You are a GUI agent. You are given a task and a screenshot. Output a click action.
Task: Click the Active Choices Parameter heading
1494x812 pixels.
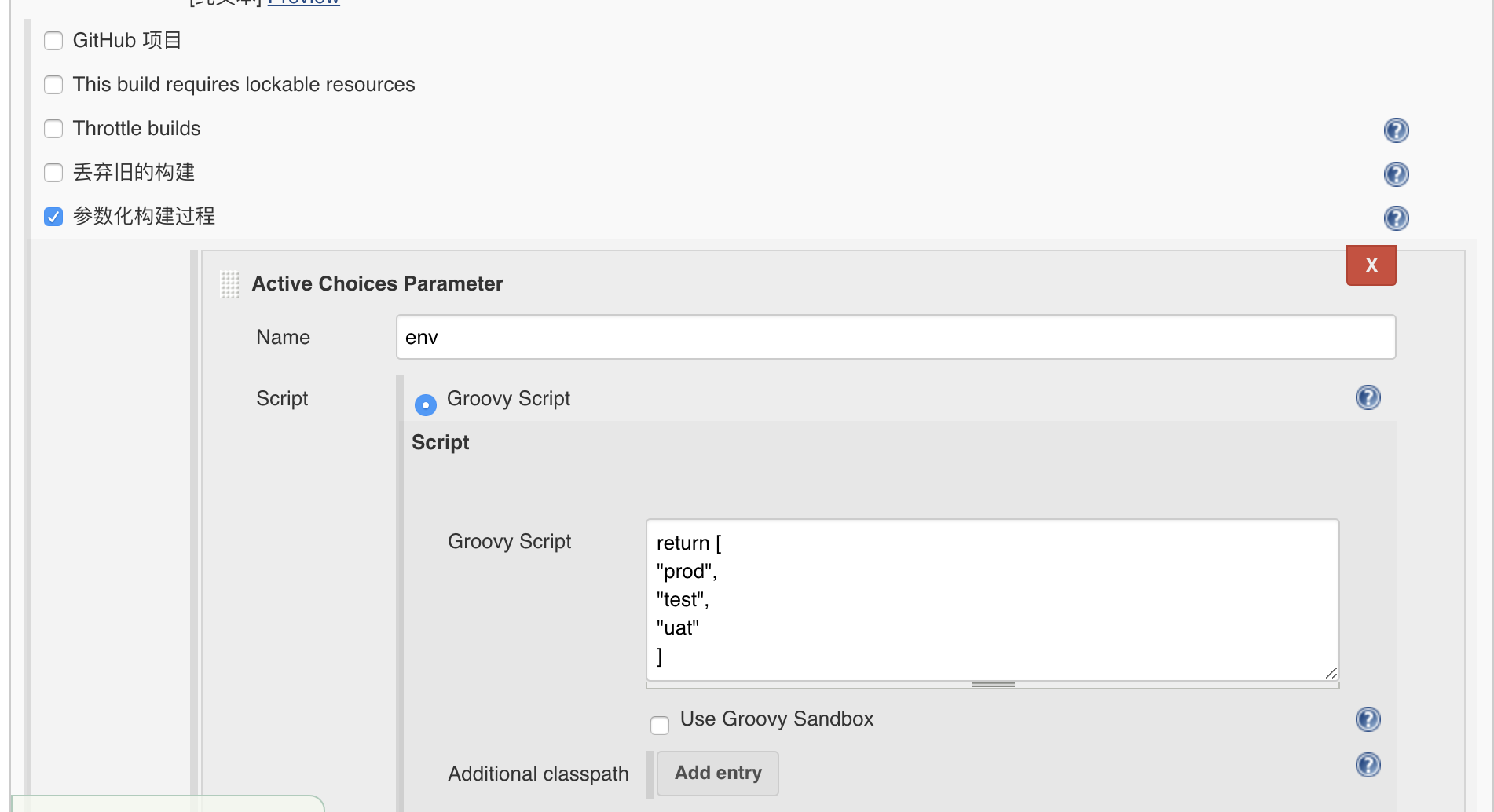pyautogui.click(x=377, y=283)
